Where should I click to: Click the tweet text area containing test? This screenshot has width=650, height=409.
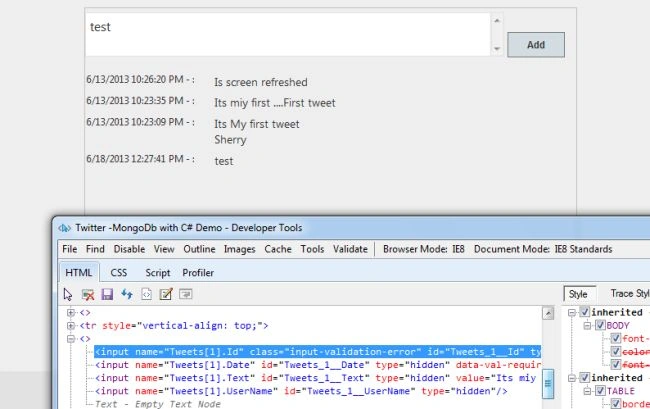tap(288, 34)
